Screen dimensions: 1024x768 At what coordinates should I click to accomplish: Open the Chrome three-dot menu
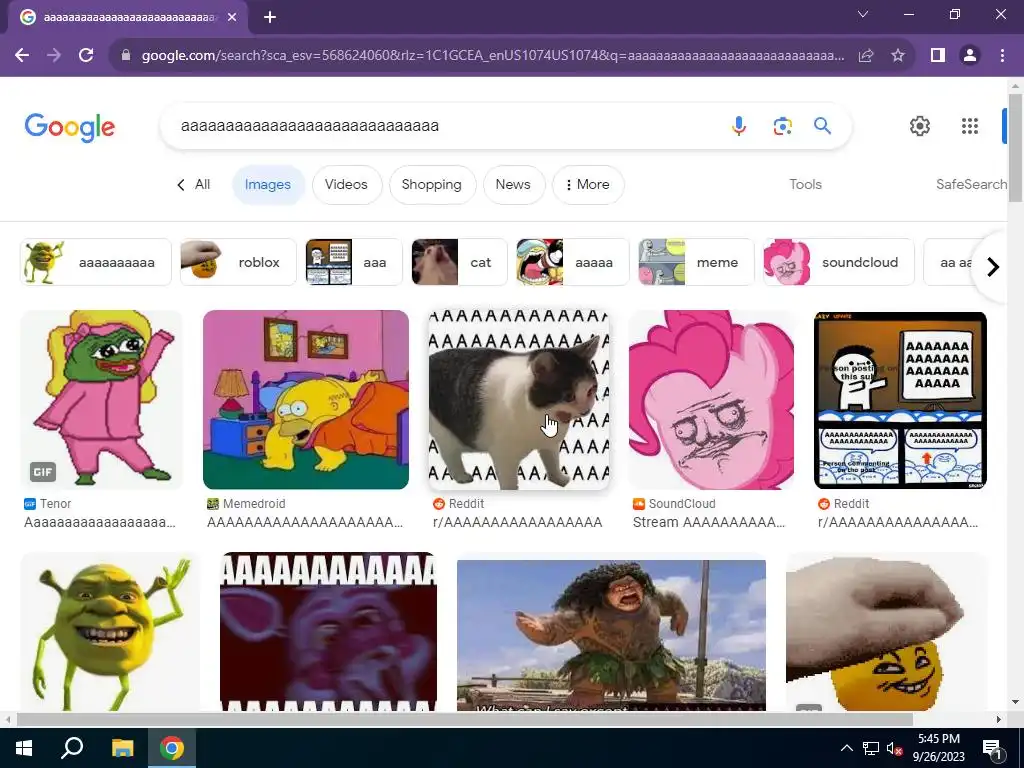[1002, 56]
